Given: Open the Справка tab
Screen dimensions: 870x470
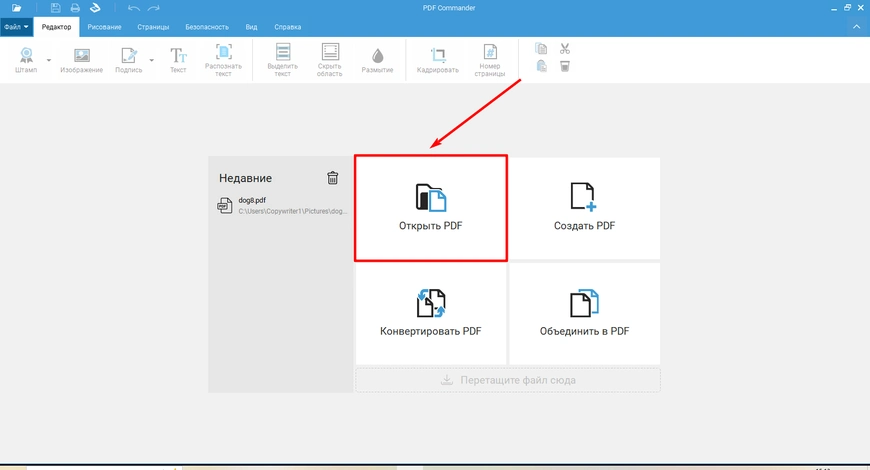Looking at the screenshot, I should click(287, 27).
